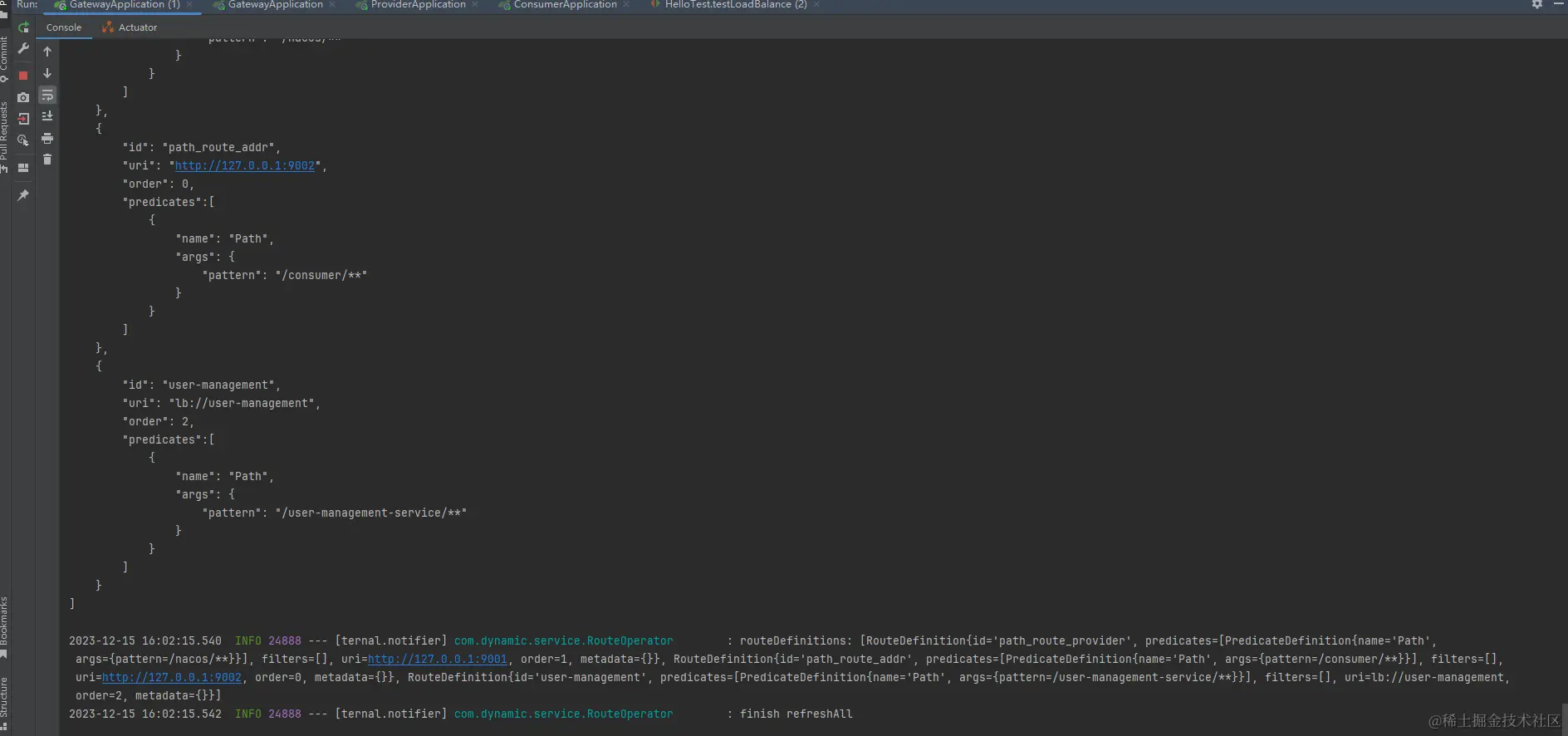Close the GatewayApplication (1) tab
1568x736 pixels.
coord(190,5)
